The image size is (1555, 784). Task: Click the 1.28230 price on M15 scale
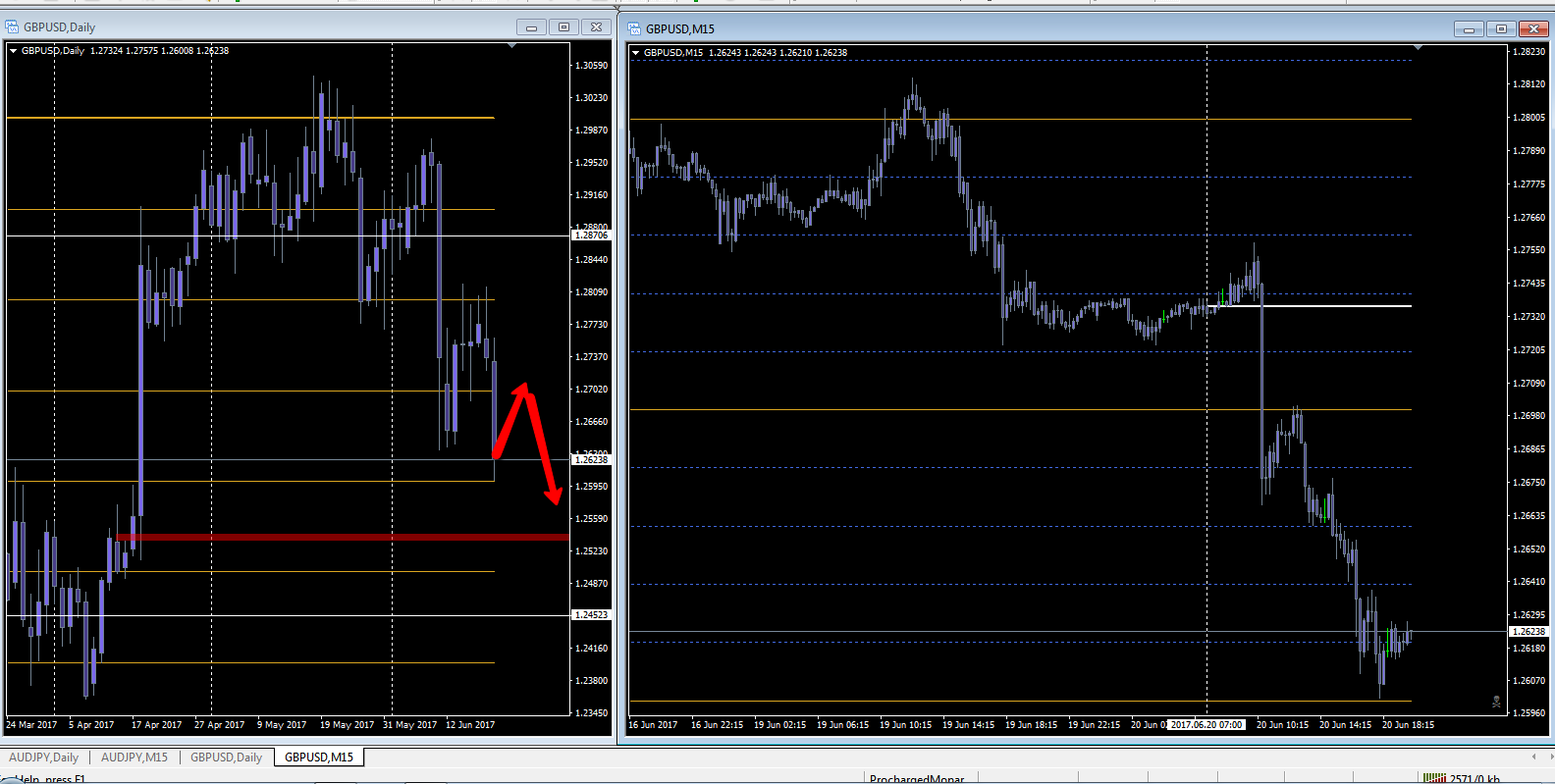pos(1529,52)
